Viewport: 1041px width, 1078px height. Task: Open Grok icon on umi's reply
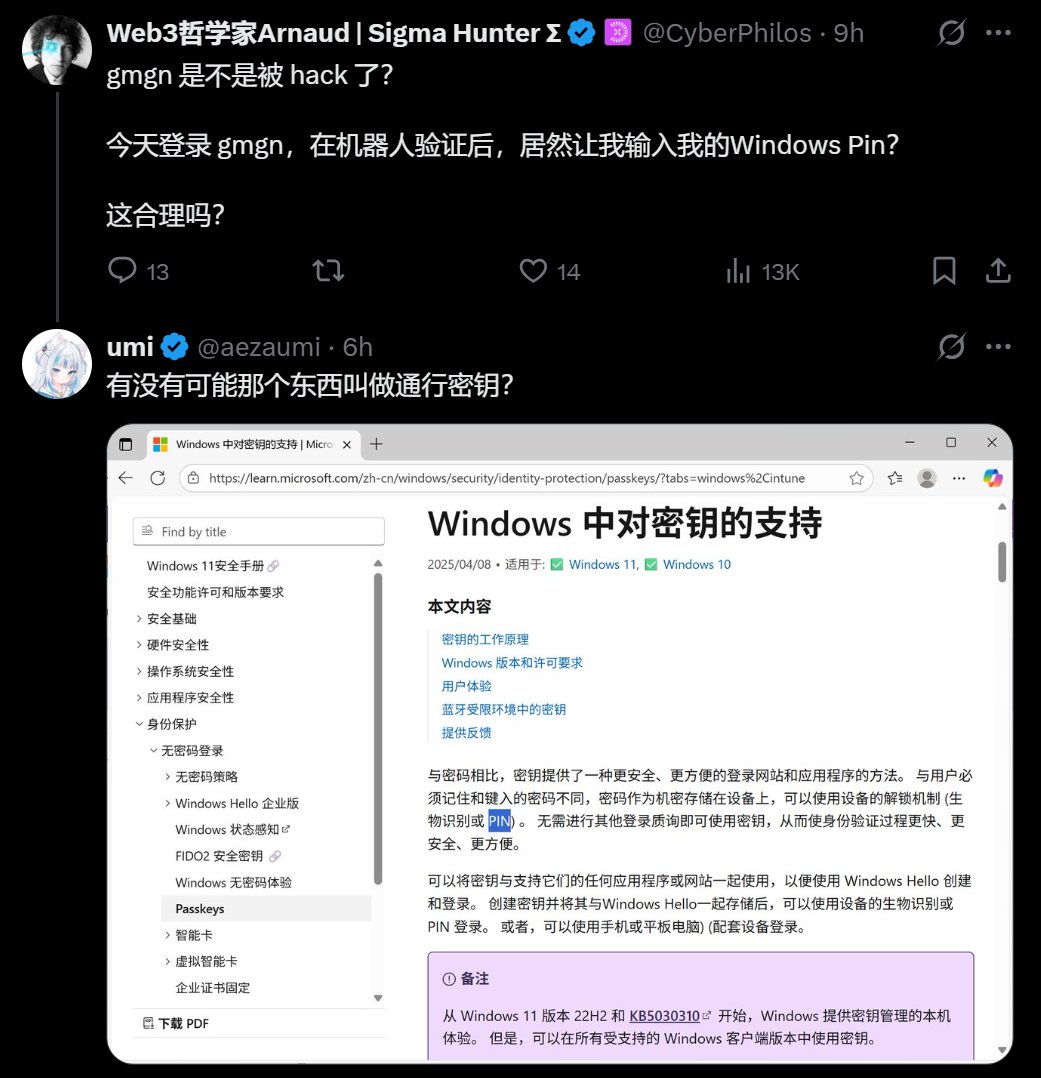[x=952, y=346]
